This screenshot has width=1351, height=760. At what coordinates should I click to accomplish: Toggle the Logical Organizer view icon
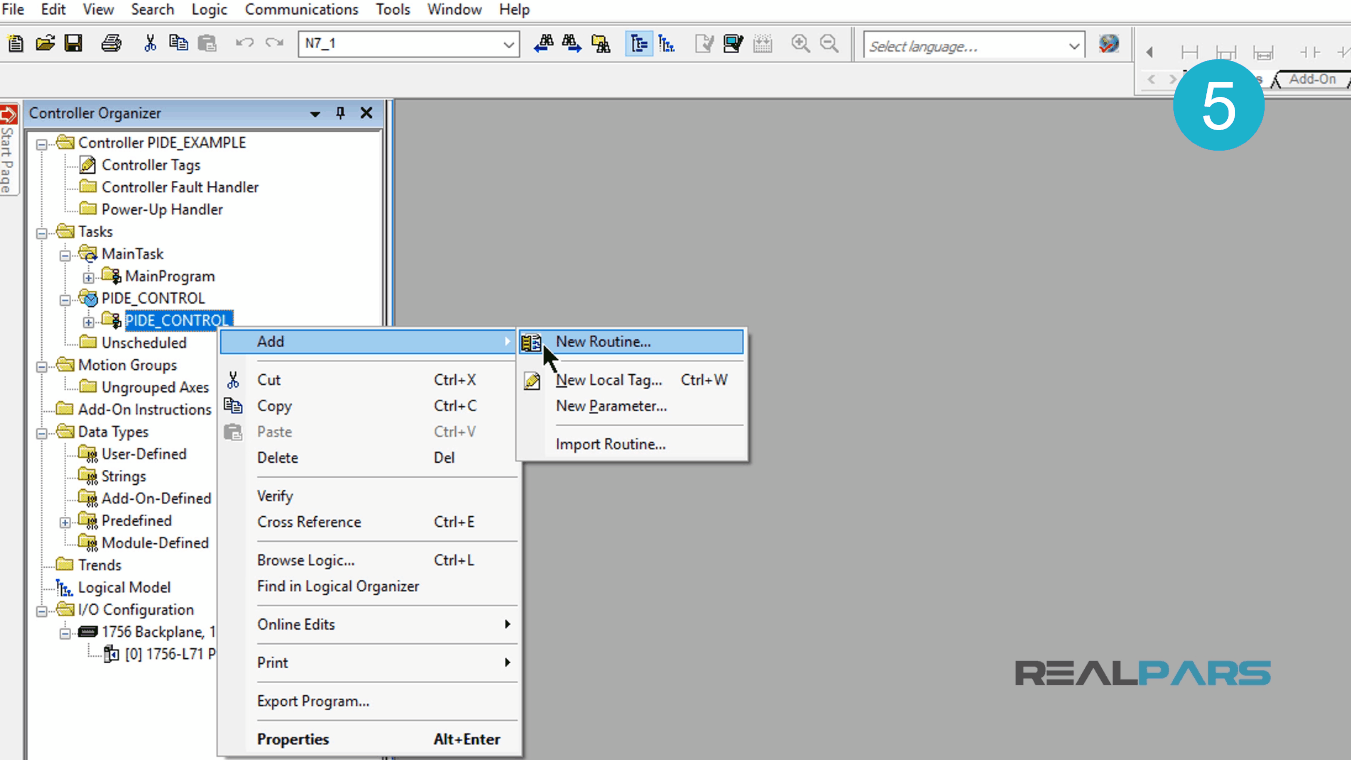tap(667, 44)
